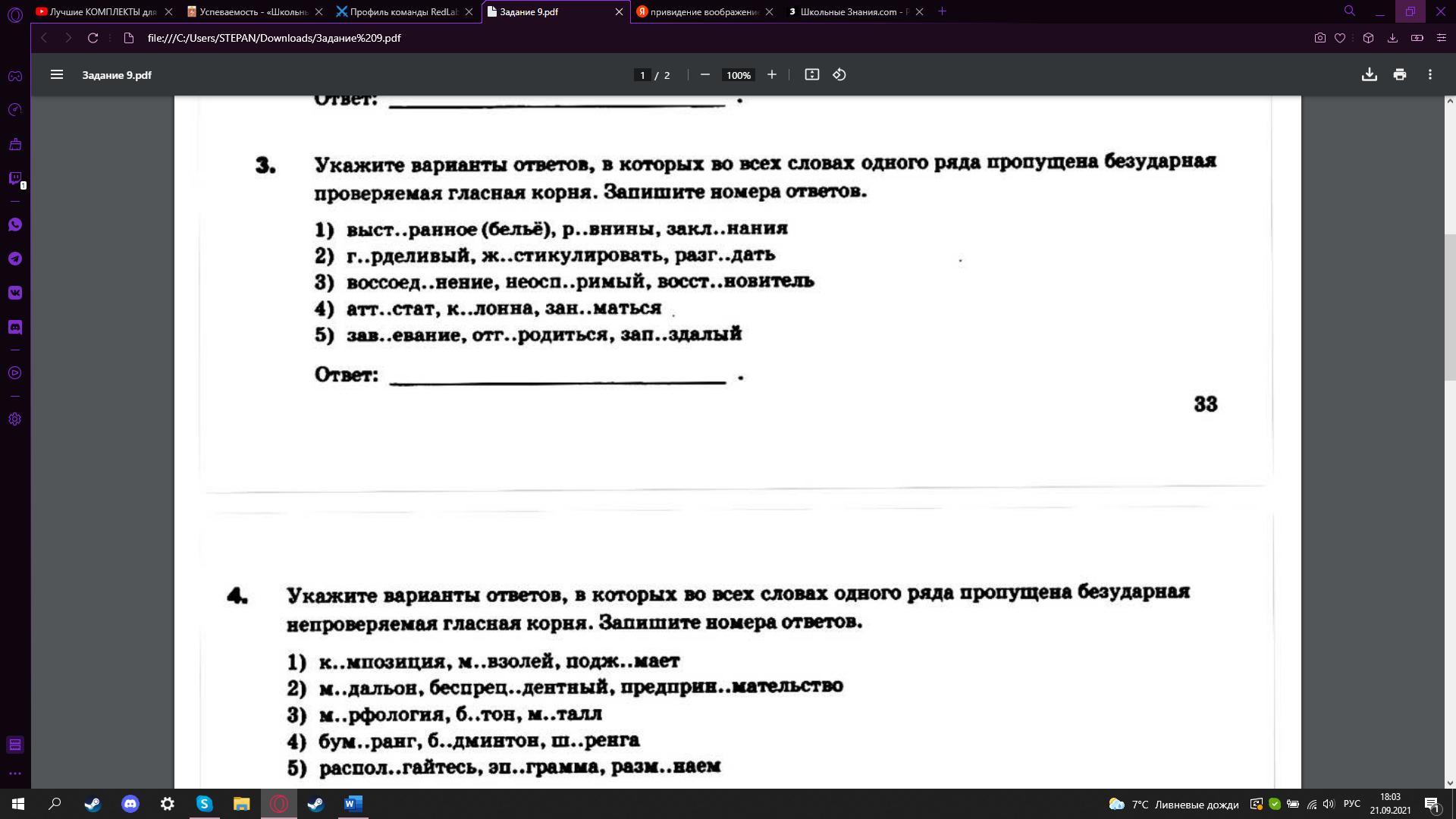The width and height of the screenshot is (1456, 819).
Task: Open the Easy Setup menu icon
Action: [x=1442, y=38]
